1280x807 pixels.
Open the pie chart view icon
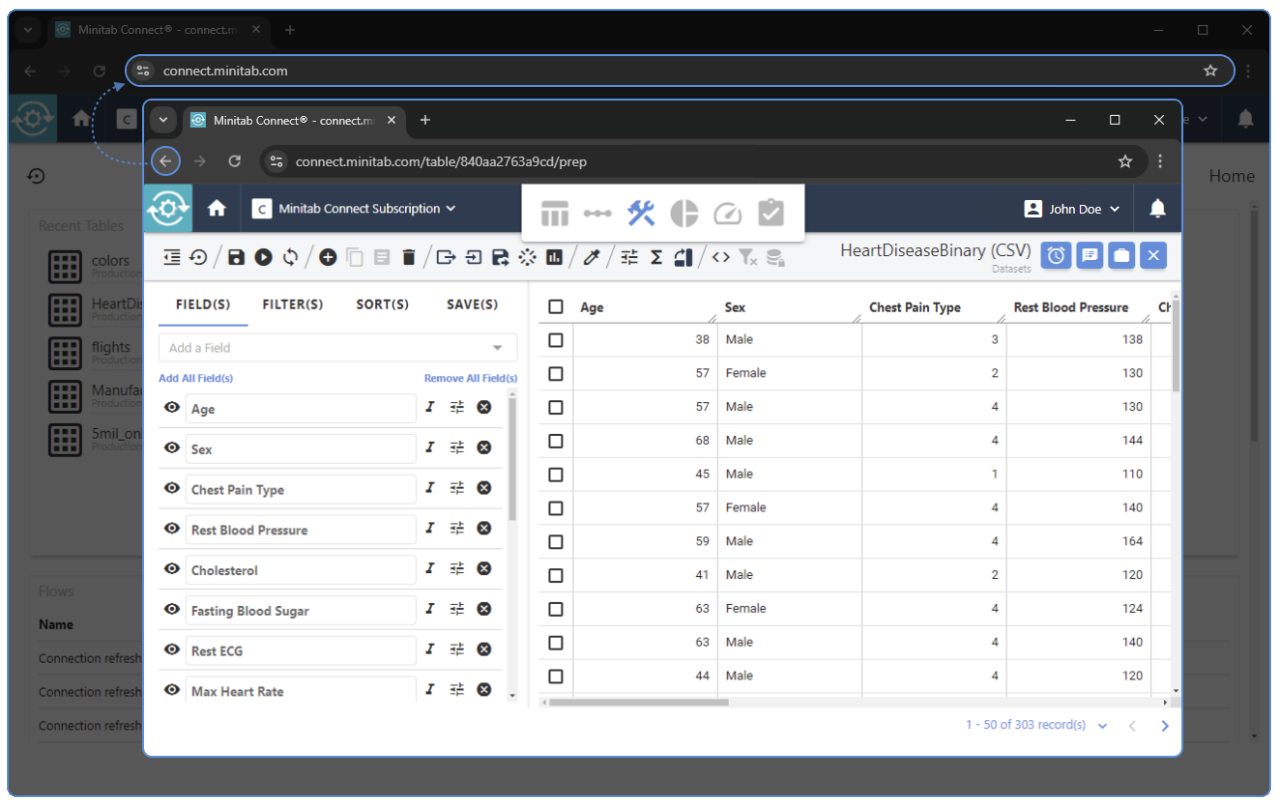point(684,213)
